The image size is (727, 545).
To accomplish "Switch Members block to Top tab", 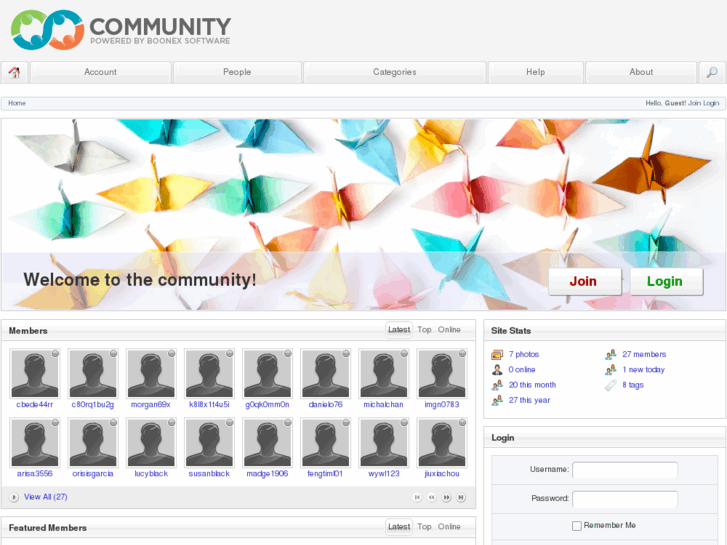I will (x=424, y=330).
